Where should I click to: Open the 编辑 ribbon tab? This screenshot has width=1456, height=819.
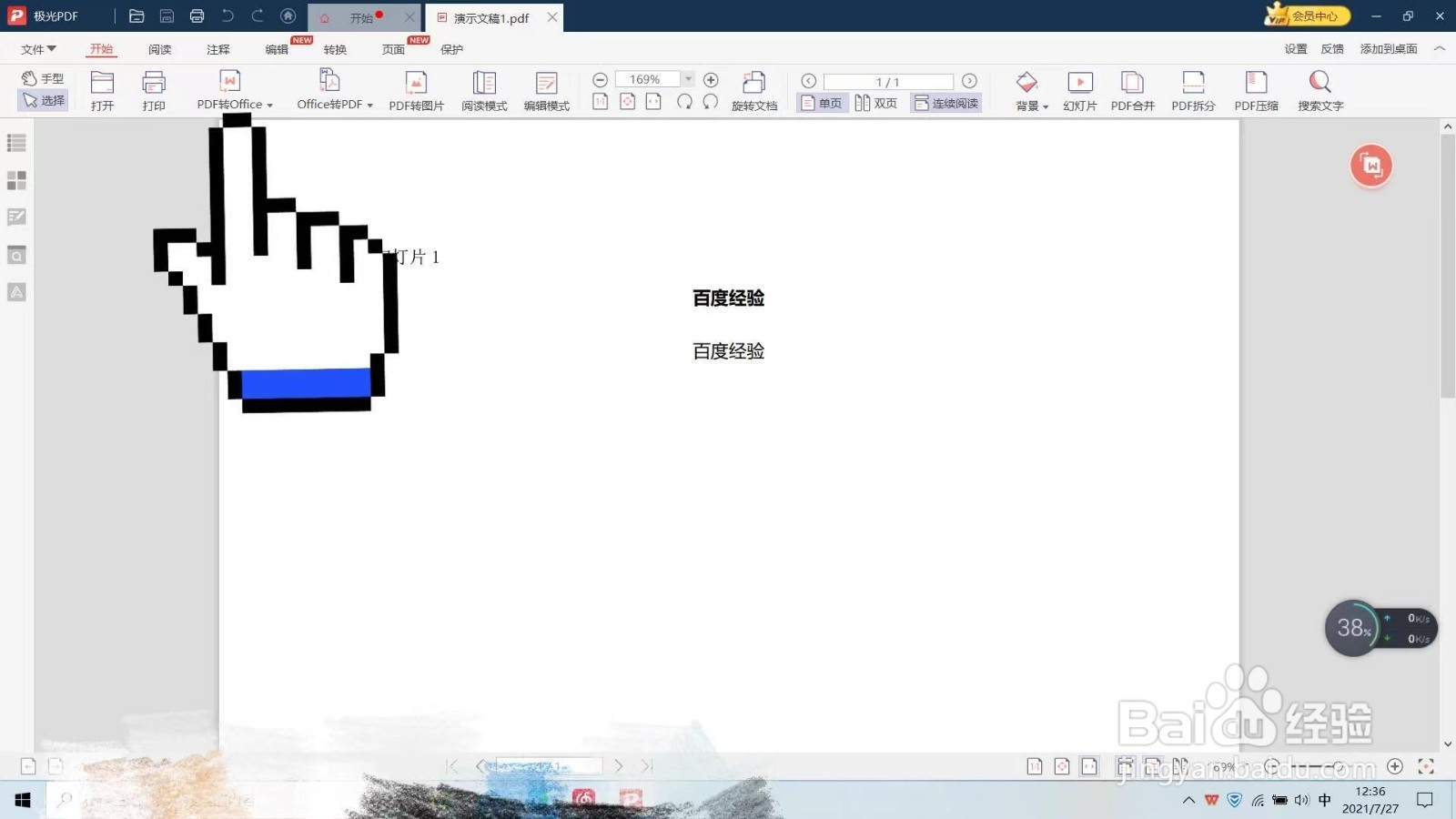(277, 49)
